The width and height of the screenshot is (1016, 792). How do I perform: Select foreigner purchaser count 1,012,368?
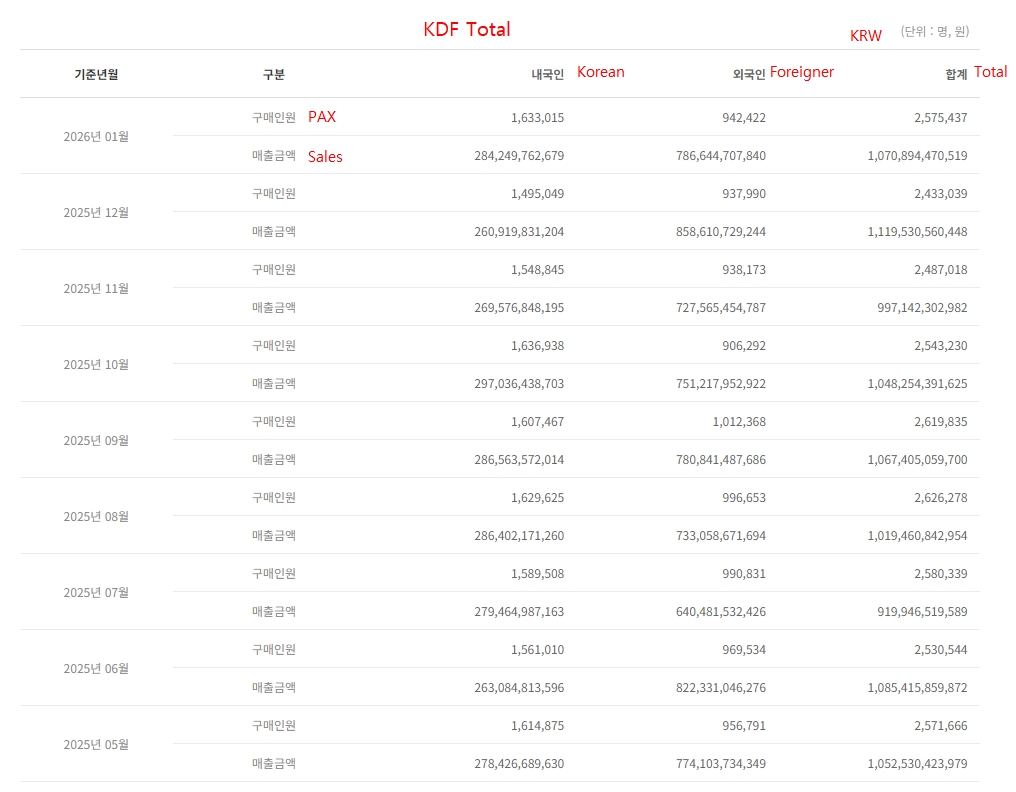(x=739, y=421)
